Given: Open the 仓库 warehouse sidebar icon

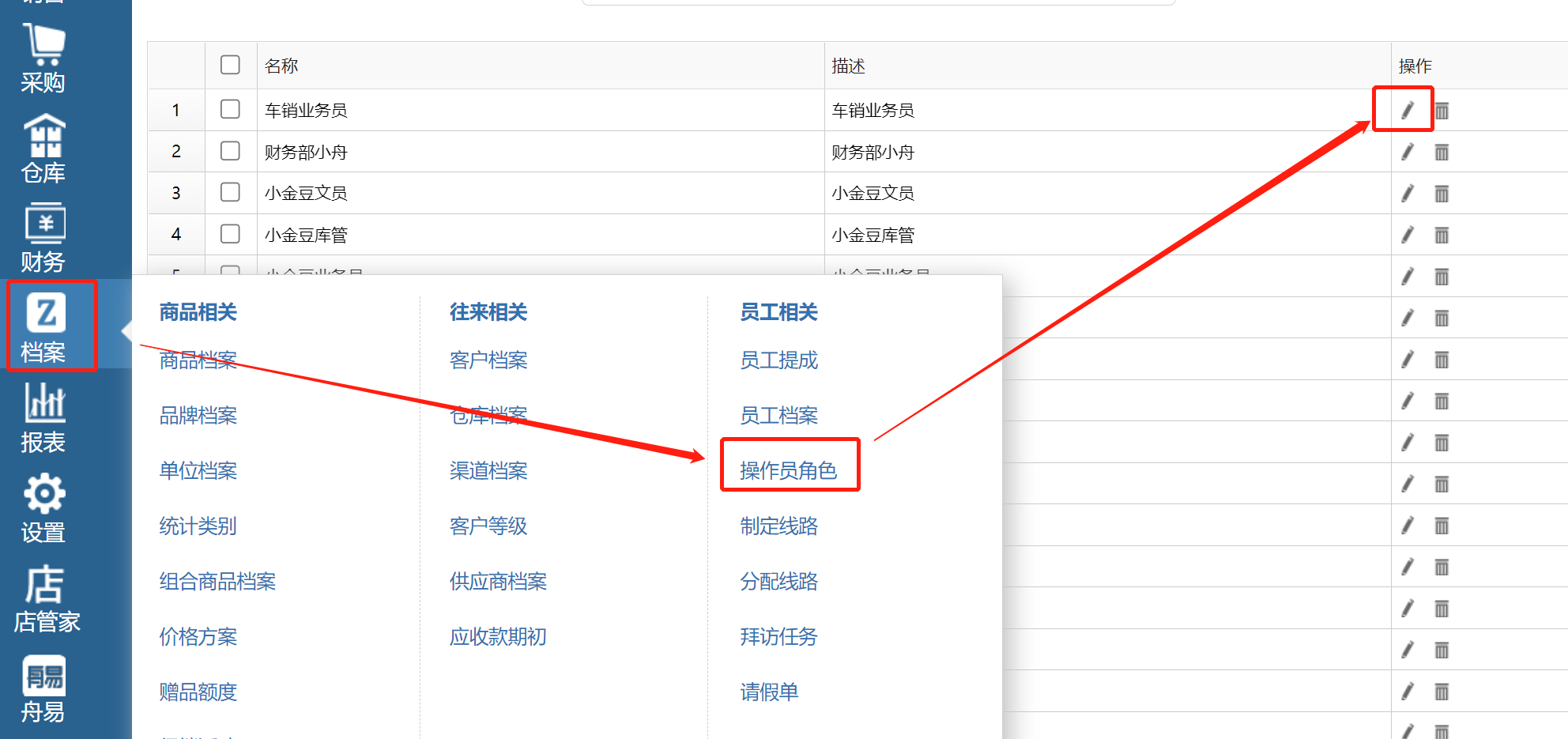Looking at the screenshot, I should 43,149.
